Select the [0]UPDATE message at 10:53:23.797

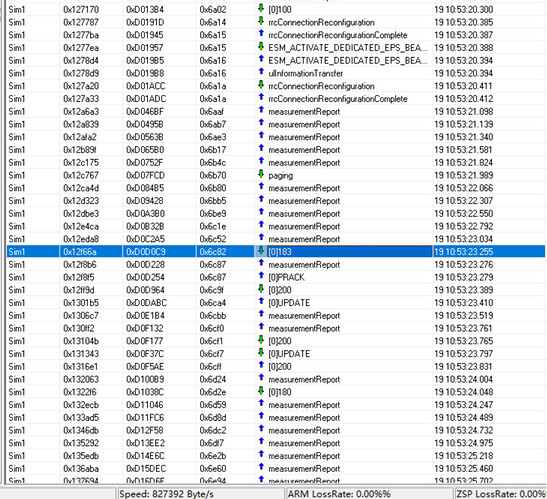pos(289,354)
